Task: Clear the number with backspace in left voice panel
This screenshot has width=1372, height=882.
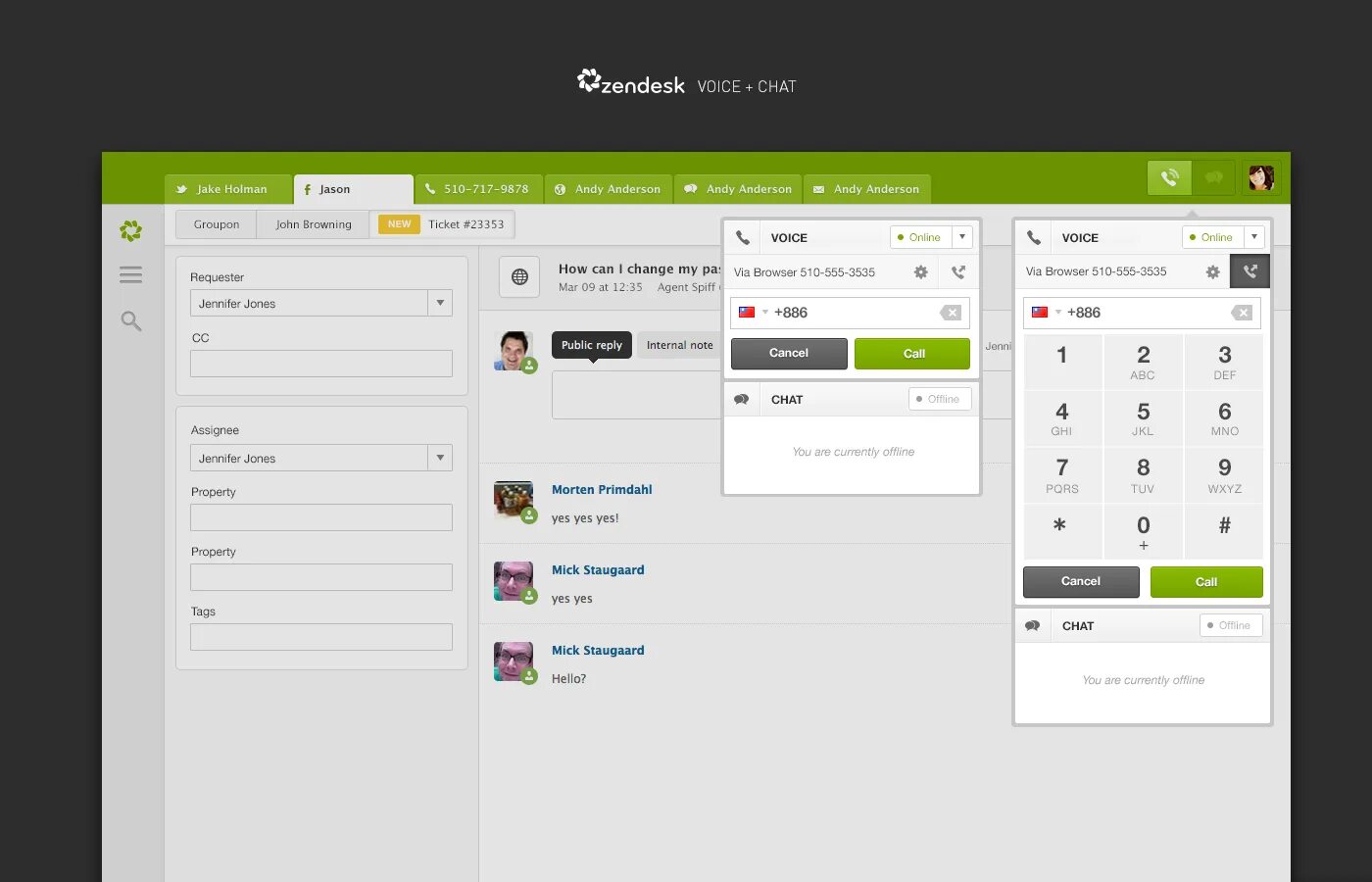Action: point(951,313)
